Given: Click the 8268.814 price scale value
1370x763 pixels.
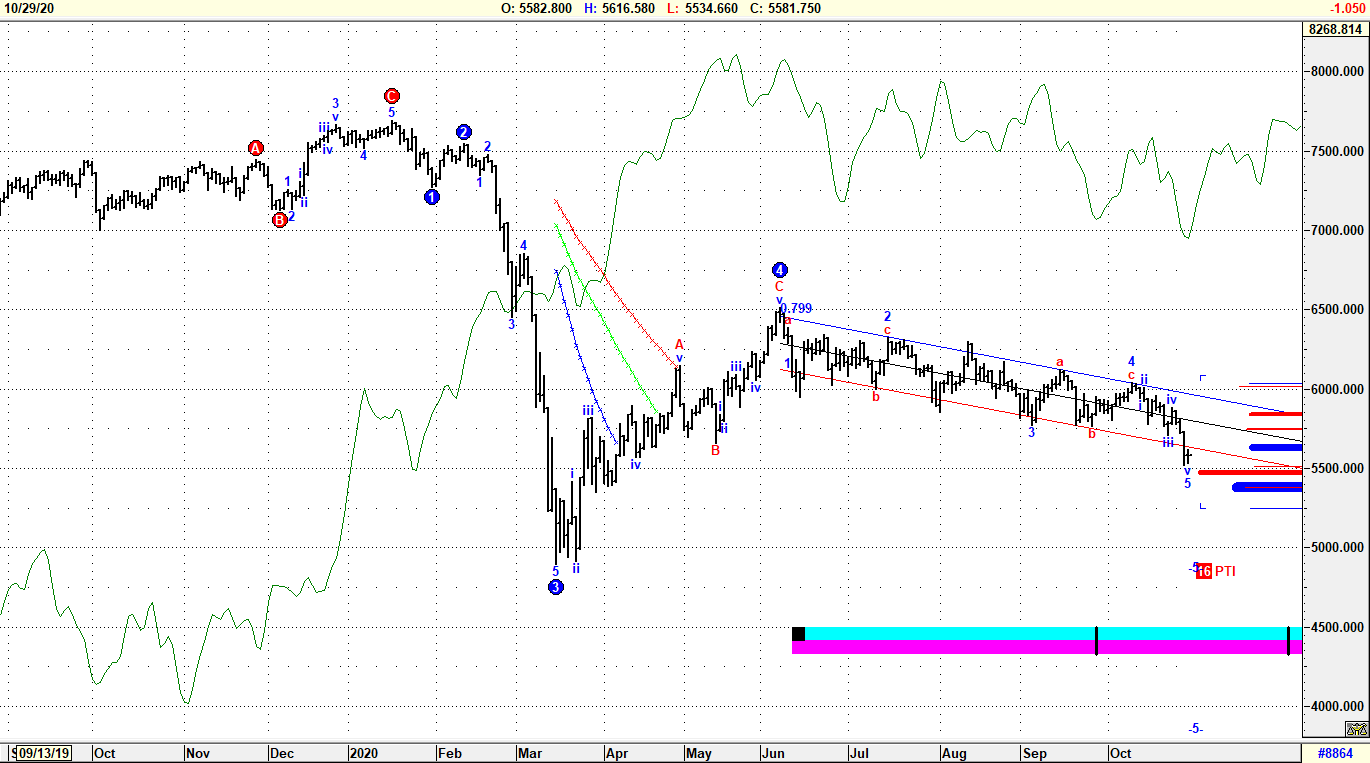Looking at the screenshot, I should click(x=1335, y=30).
